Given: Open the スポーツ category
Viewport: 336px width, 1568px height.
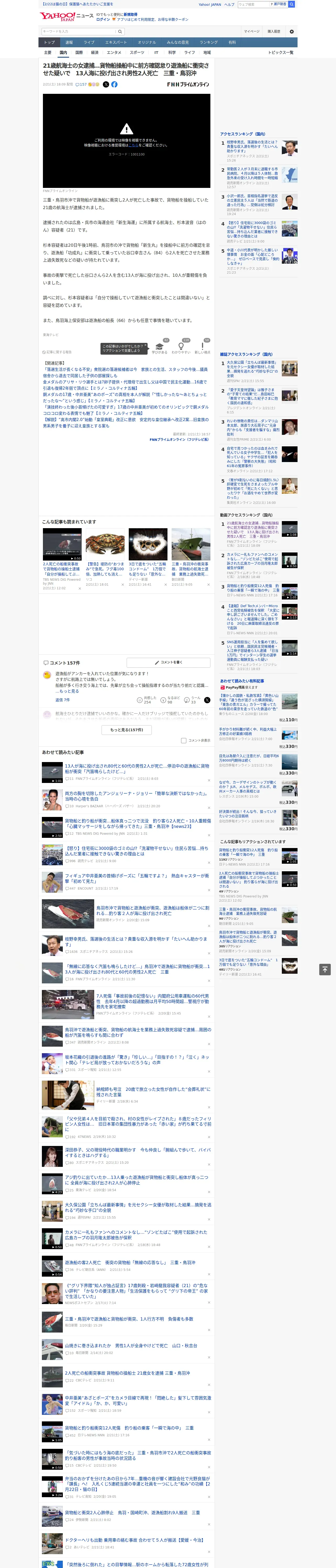Looking at the screenshot, I should pos(137,52).
